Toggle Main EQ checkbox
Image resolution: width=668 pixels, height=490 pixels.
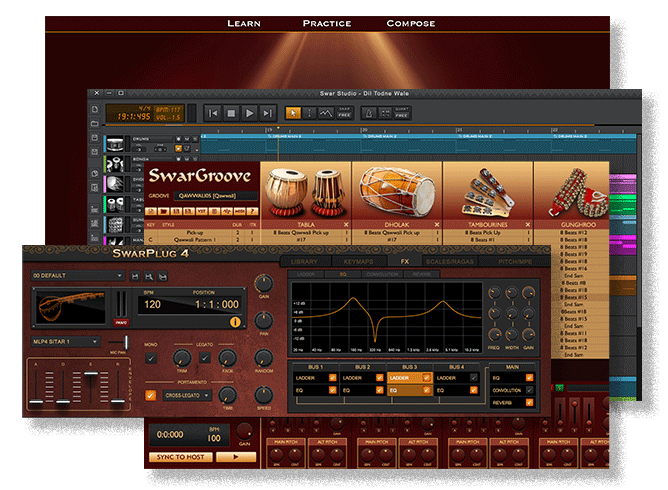tap(529, 378)
